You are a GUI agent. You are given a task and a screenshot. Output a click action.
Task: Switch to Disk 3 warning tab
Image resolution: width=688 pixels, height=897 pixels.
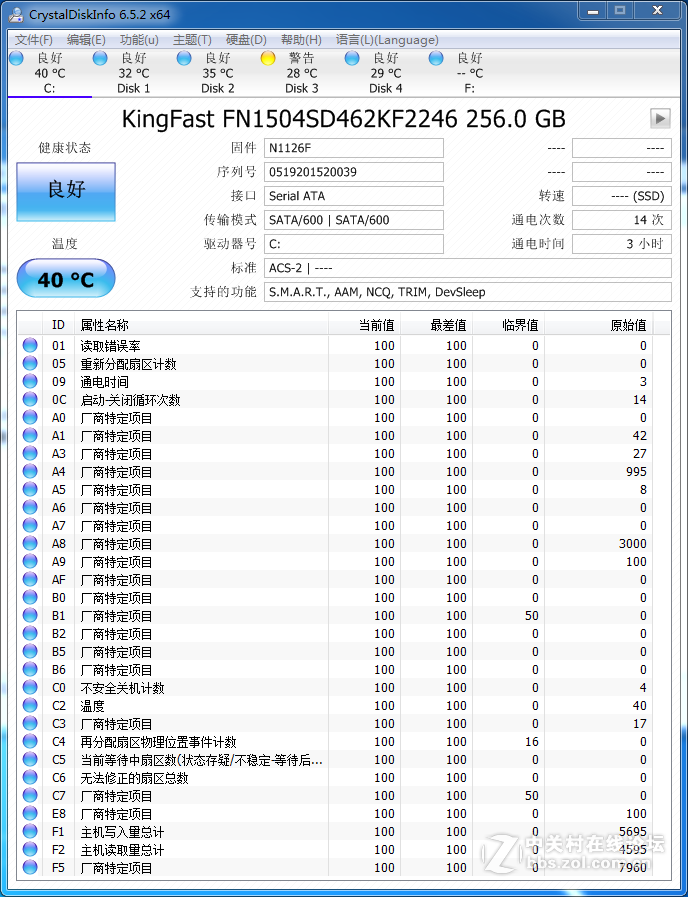[302, 73]
